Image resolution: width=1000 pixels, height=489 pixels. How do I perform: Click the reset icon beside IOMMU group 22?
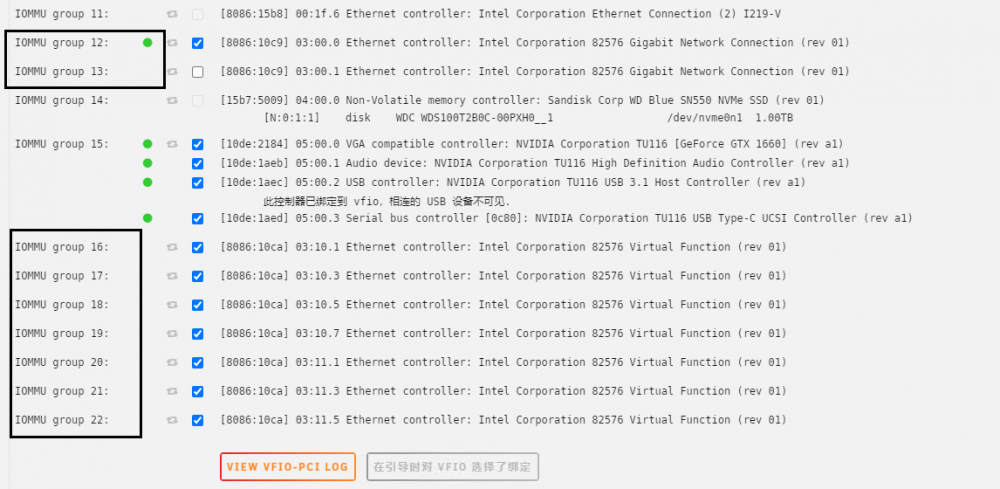[x=172, y=421]
